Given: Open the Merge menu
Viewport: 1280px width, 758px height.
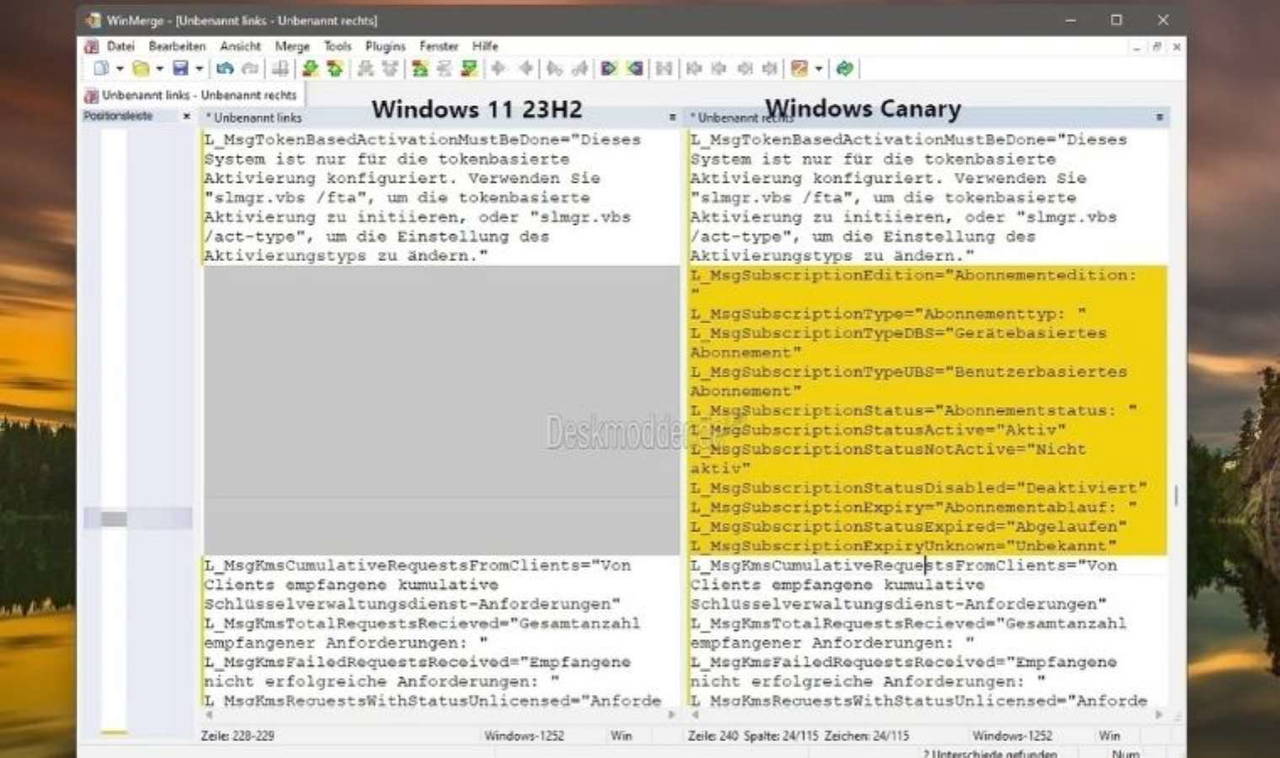Looking at the screenshot, I should [292, 46].
